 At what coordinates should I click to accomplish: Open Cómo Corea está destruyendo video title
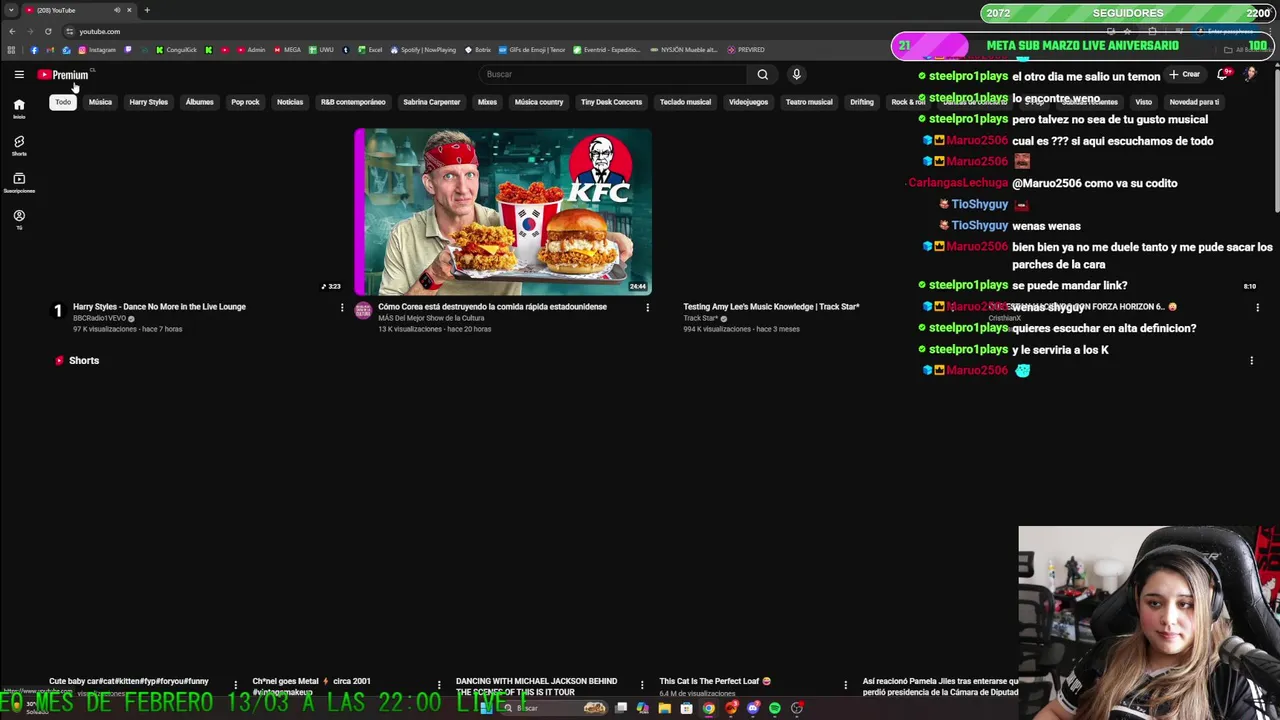(x=492, y=307)
